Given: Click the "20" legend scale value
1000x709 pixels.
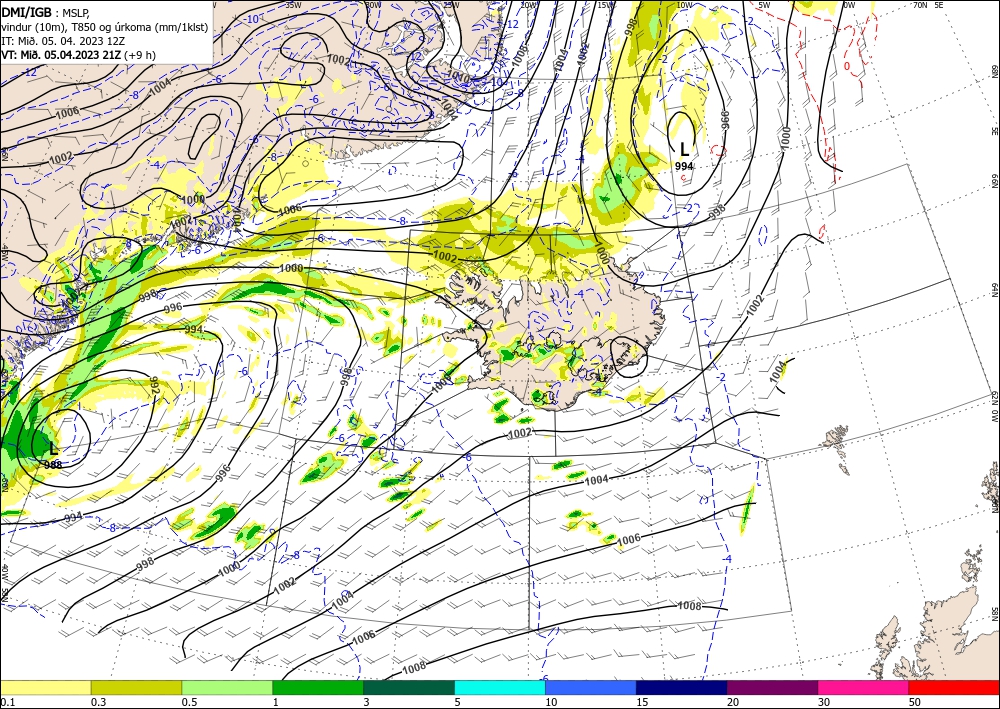Looking at the screenshot, I should pos(733,702).
